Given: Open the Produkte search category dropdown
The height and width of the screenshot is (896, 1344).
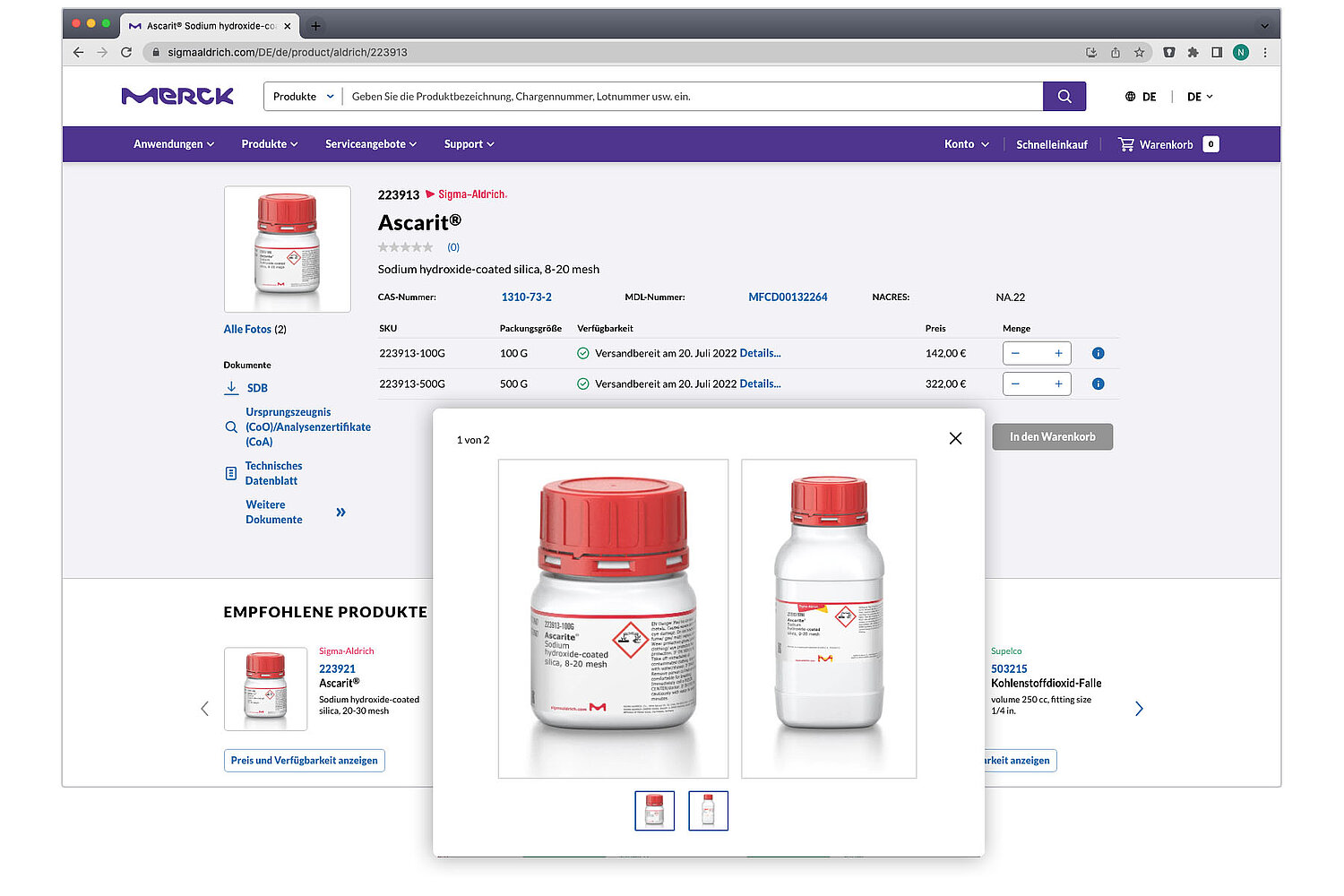Looking at the screenshot, I should pyautogui.click(x=303, y=96).
